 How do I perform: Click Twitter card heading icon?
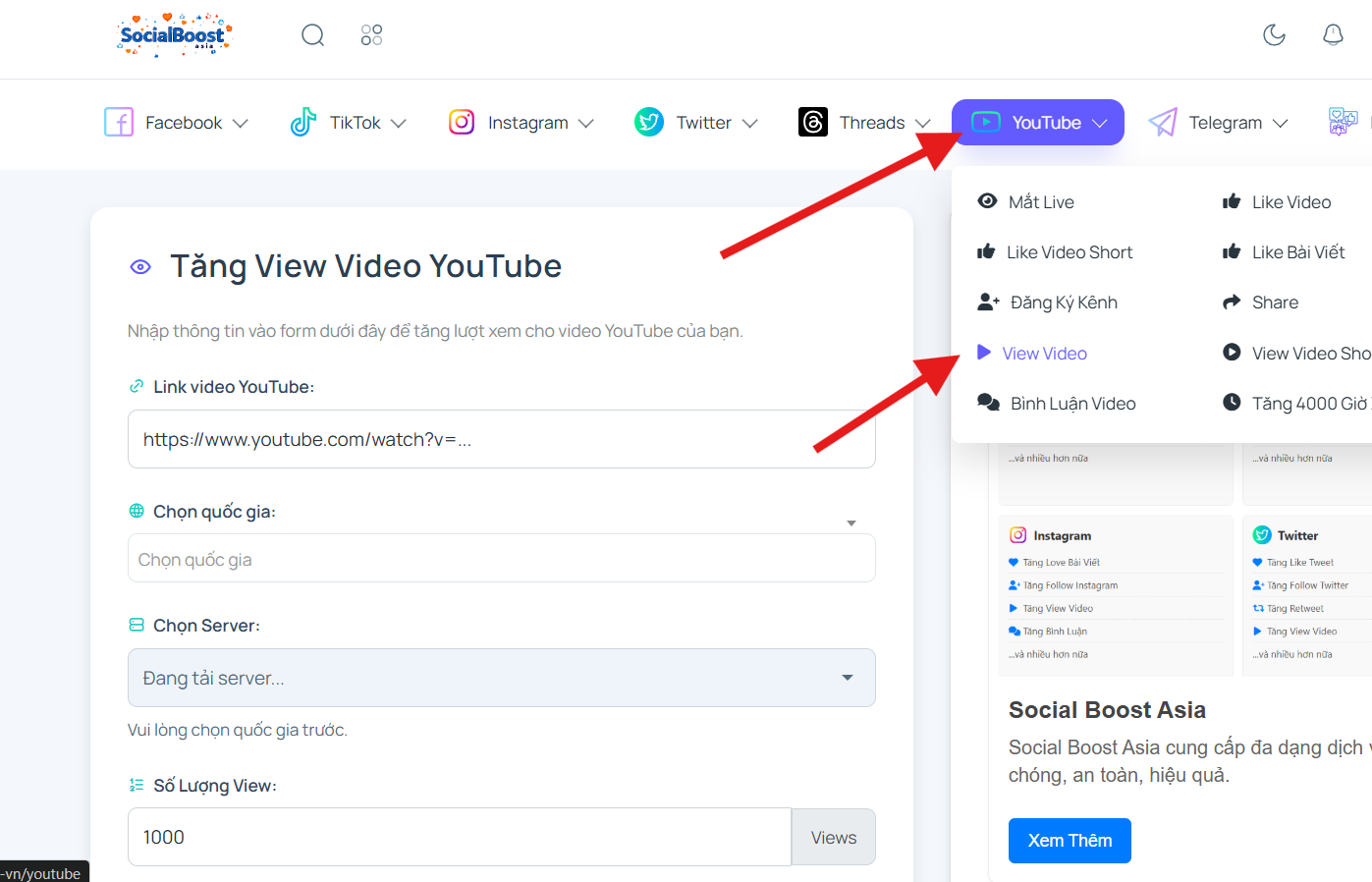(x=1262, y=535)
